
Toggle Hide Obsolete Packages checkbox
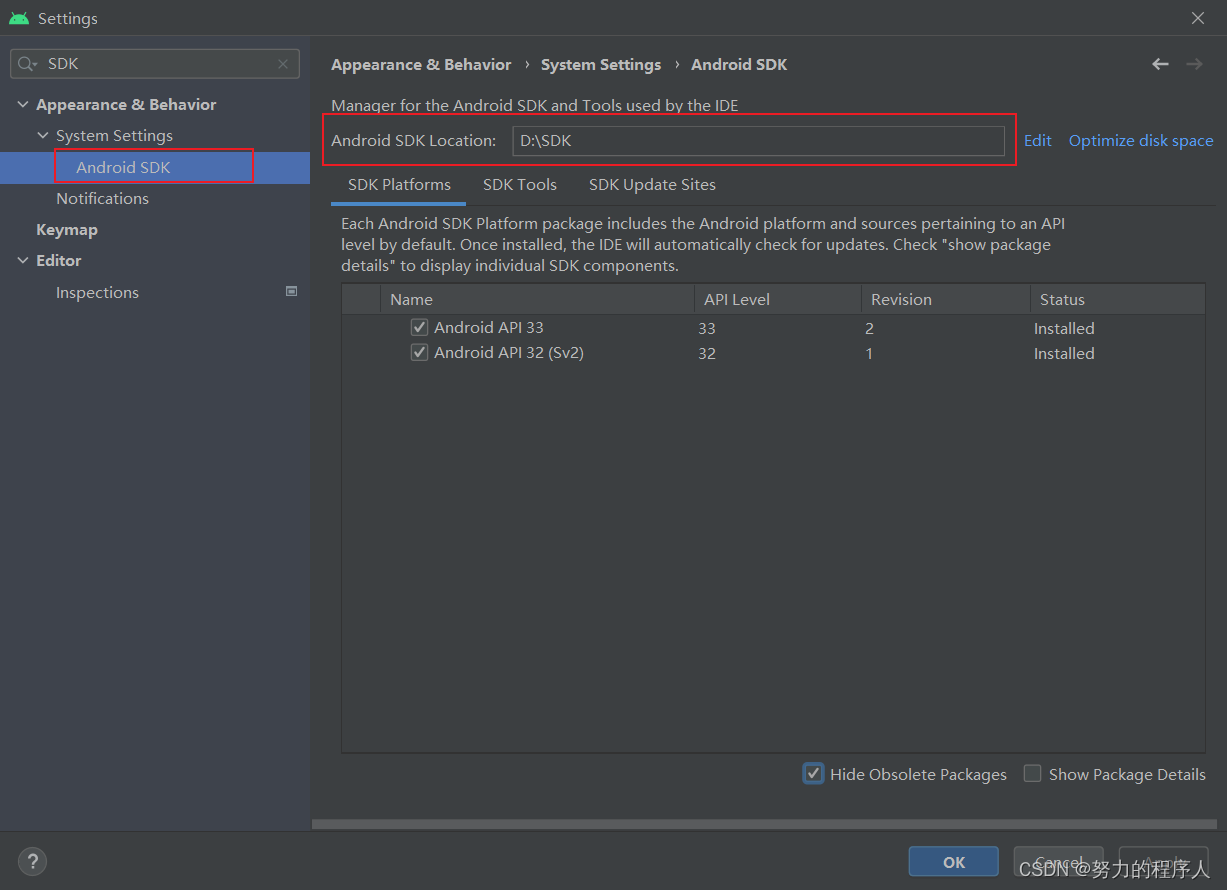814,774
